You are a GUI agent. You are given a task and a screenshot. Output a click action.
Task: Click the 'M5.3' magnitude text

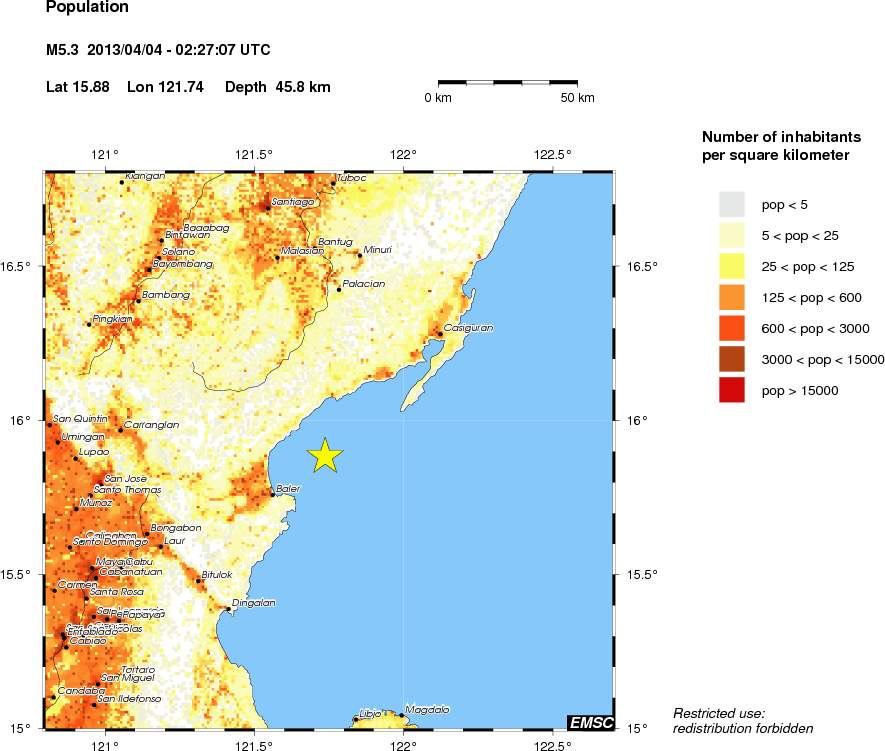click(62, 50)
